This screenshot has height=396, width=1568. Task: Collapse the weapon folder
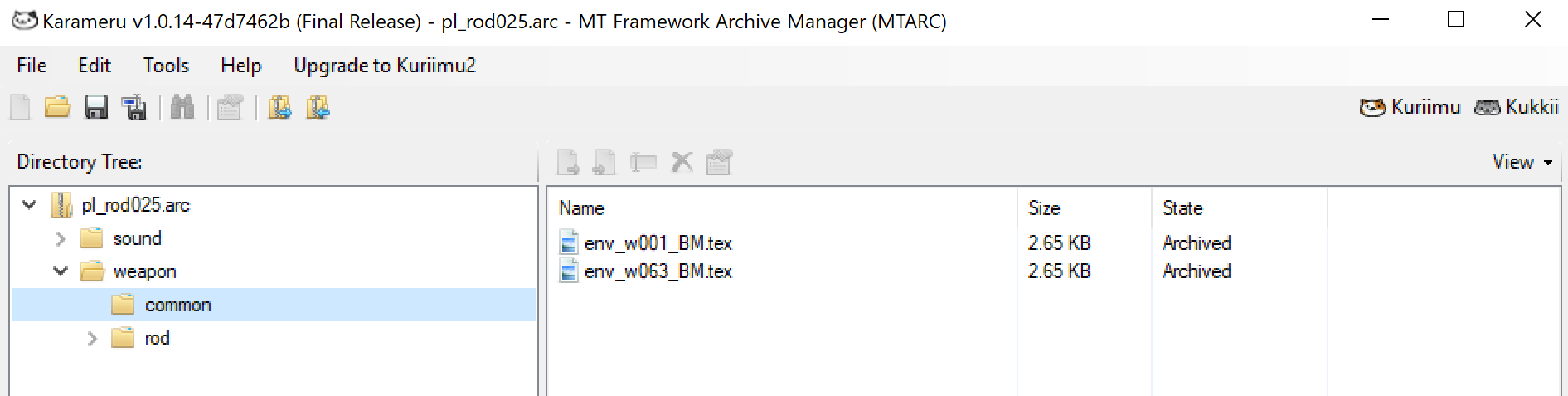tap(61, 271)
